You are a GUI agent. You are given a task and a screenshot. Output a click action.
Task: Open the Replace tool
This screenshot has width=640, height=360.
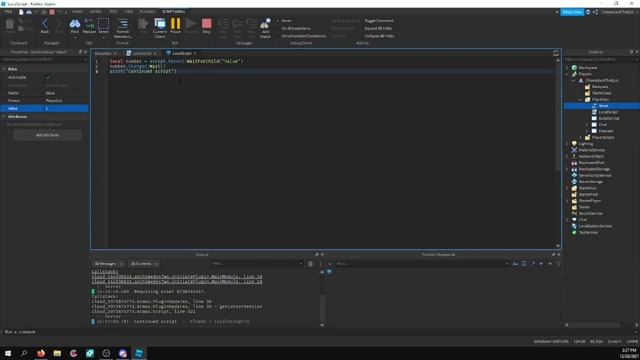click(89, 26)
